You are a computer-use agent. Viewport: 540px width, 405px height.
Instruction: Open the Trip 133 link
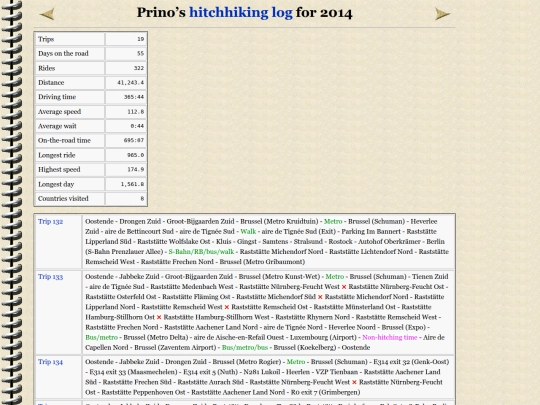click(x=50, y=277)
